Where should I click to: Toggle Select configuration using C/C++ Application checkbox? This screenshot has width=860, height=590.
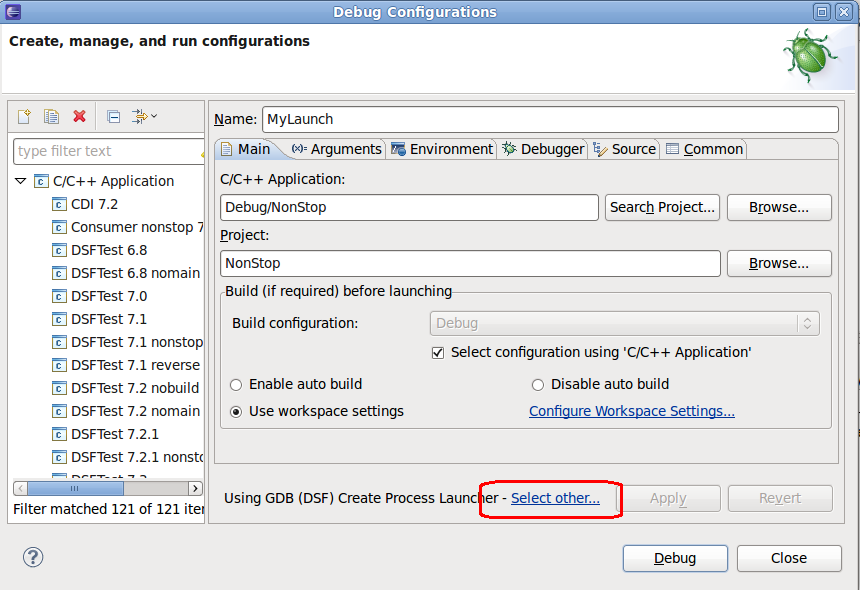click(438, 353)
